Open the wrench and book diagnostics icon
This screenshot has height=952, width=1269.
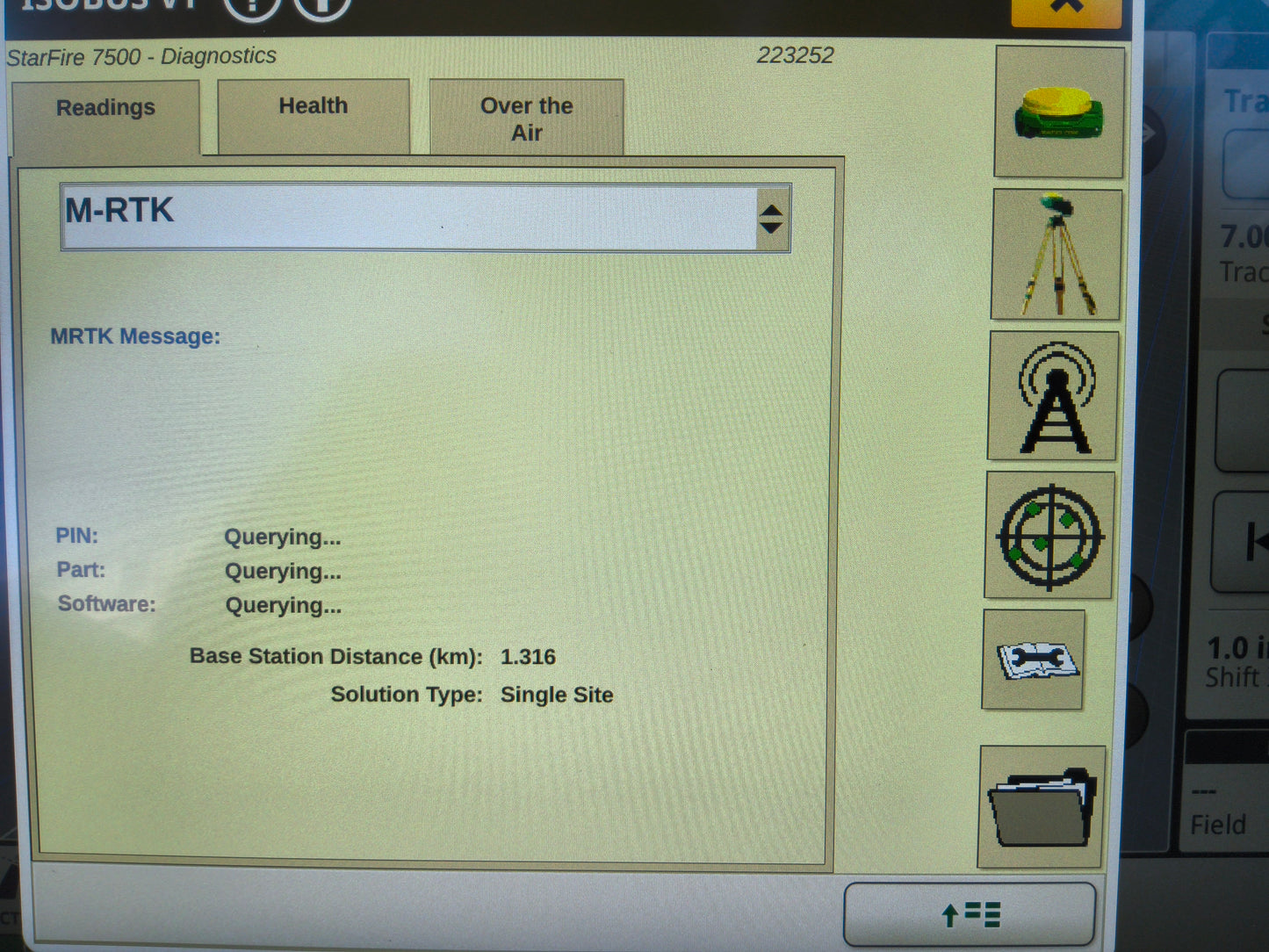tap(1034, 660)
